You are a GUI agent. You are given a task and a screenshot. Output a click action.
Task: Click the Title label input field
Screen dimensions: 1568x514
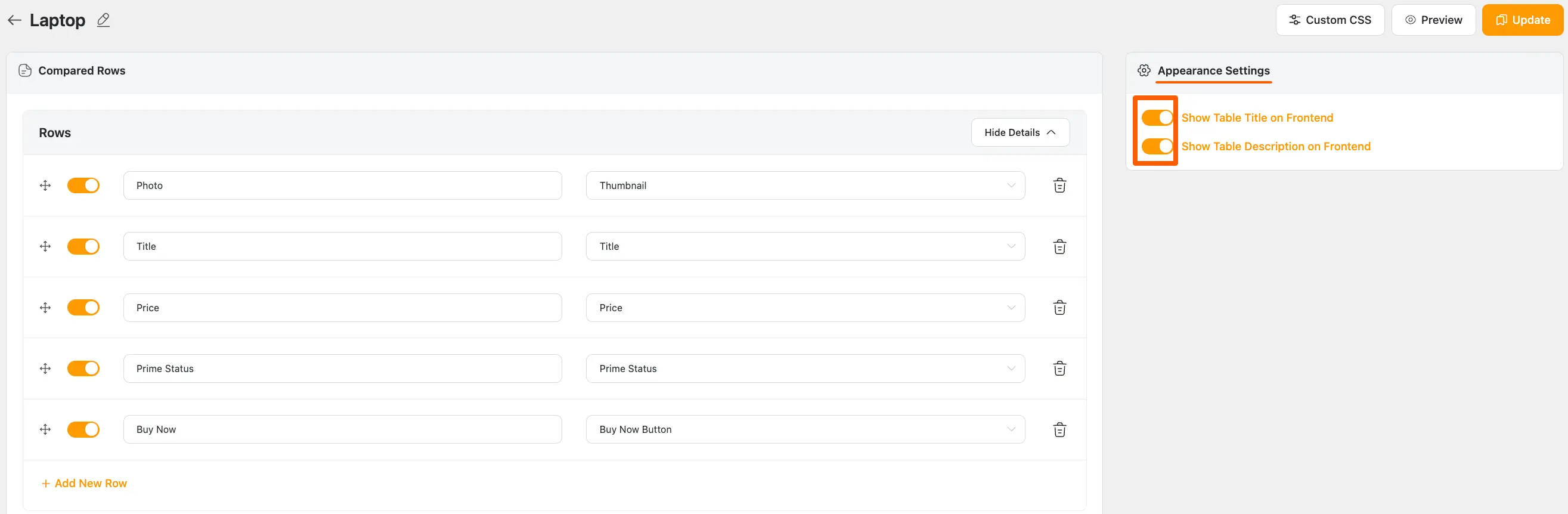tap(342, 247)
